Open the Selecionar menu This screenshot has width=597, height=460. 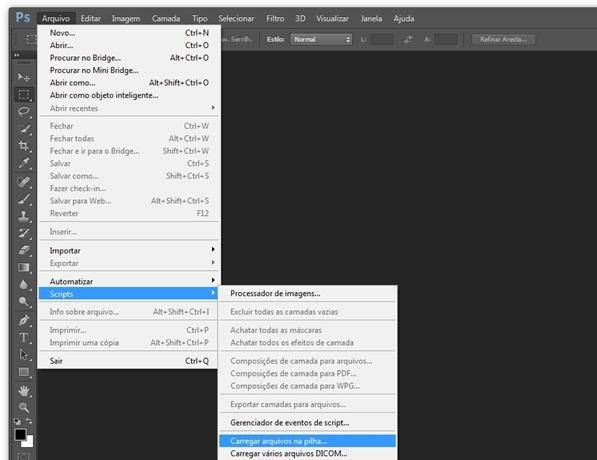(236, 18)
